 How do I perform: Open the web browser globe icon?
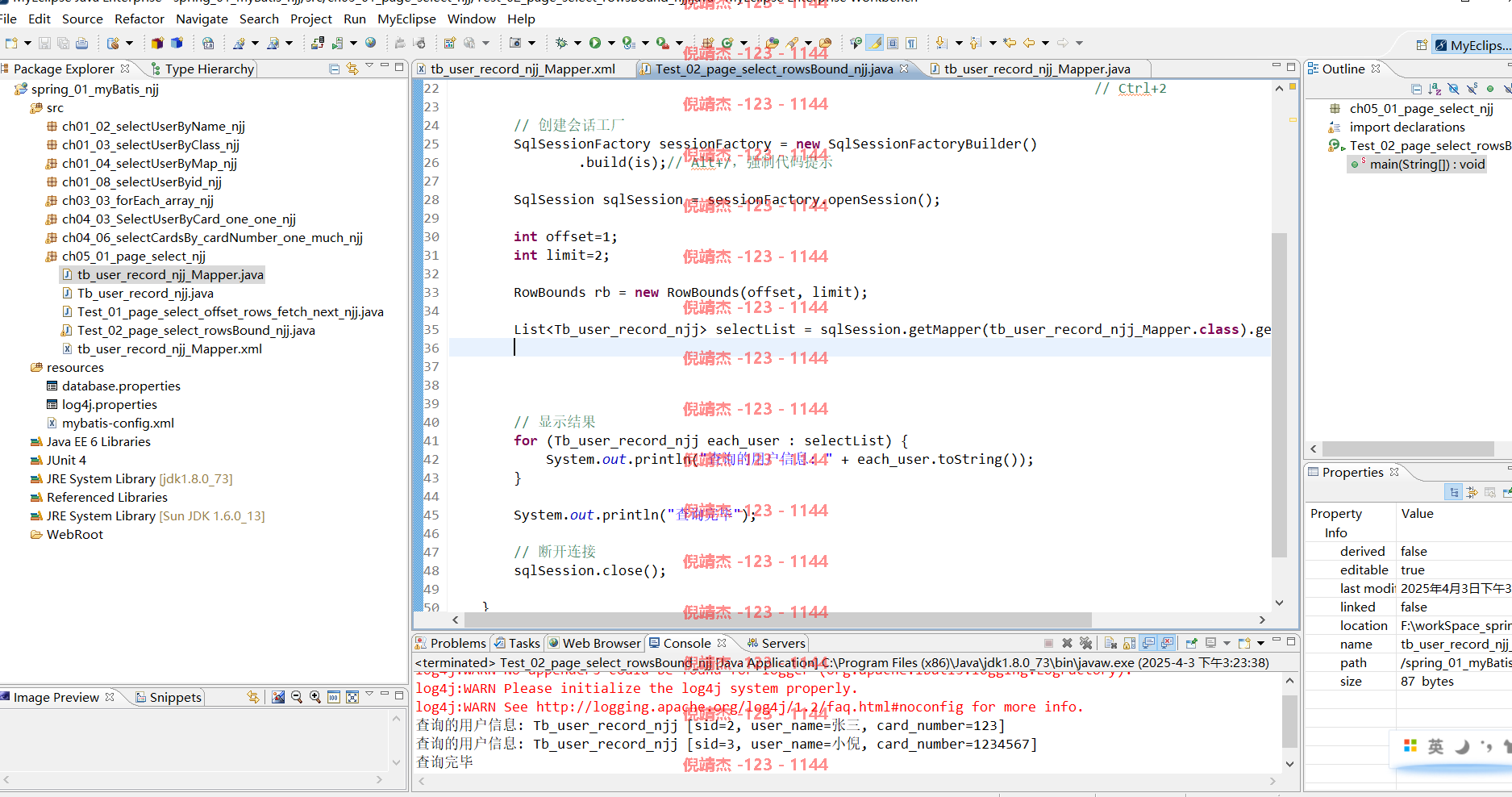coord(370,43)
